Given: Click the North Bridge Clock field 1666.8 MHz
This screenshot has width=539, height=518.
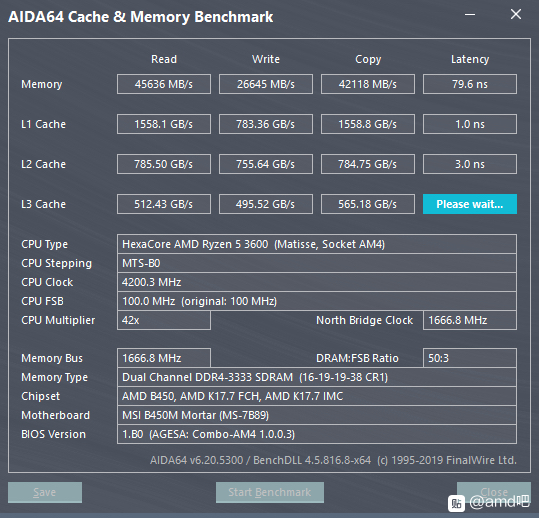Looking at the screenshot, I should tap(470, 320).
